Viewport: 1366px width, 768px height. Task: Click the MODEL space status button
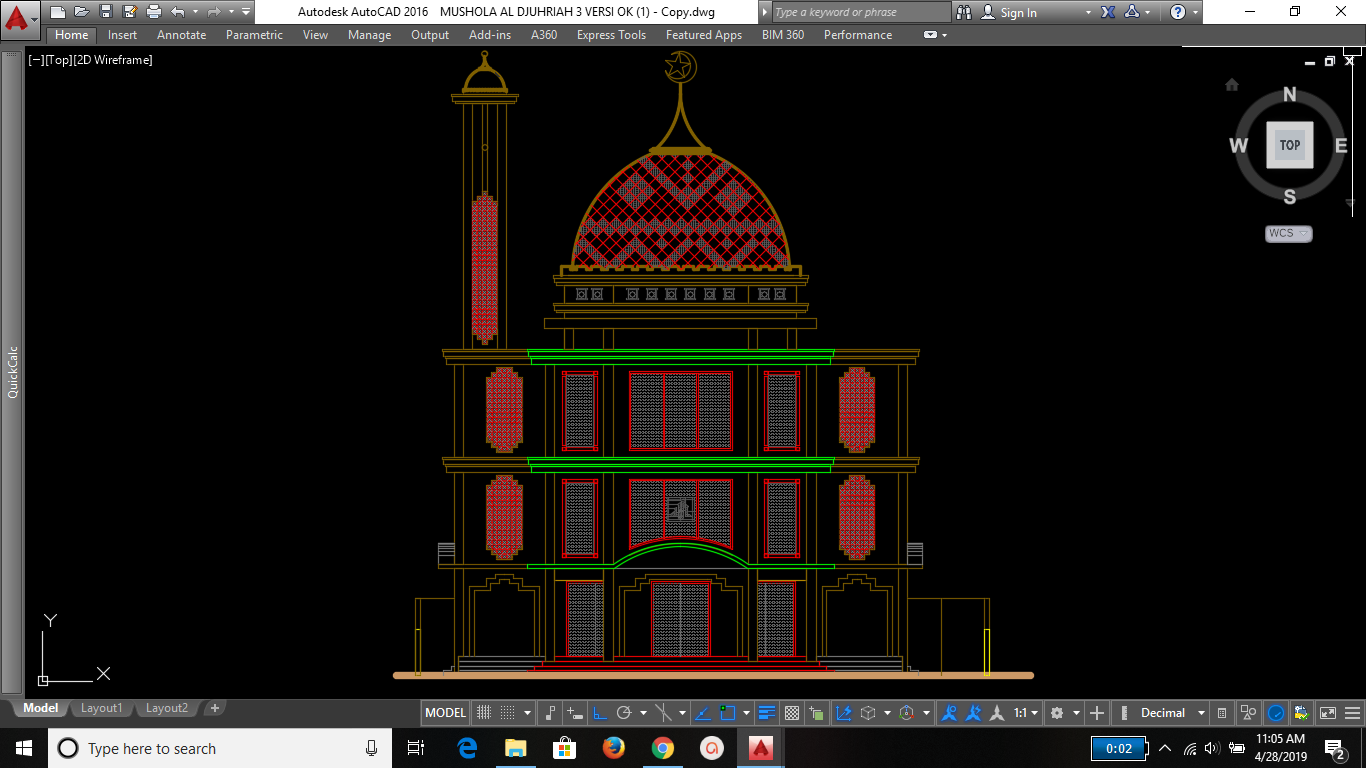pos(445,713)
